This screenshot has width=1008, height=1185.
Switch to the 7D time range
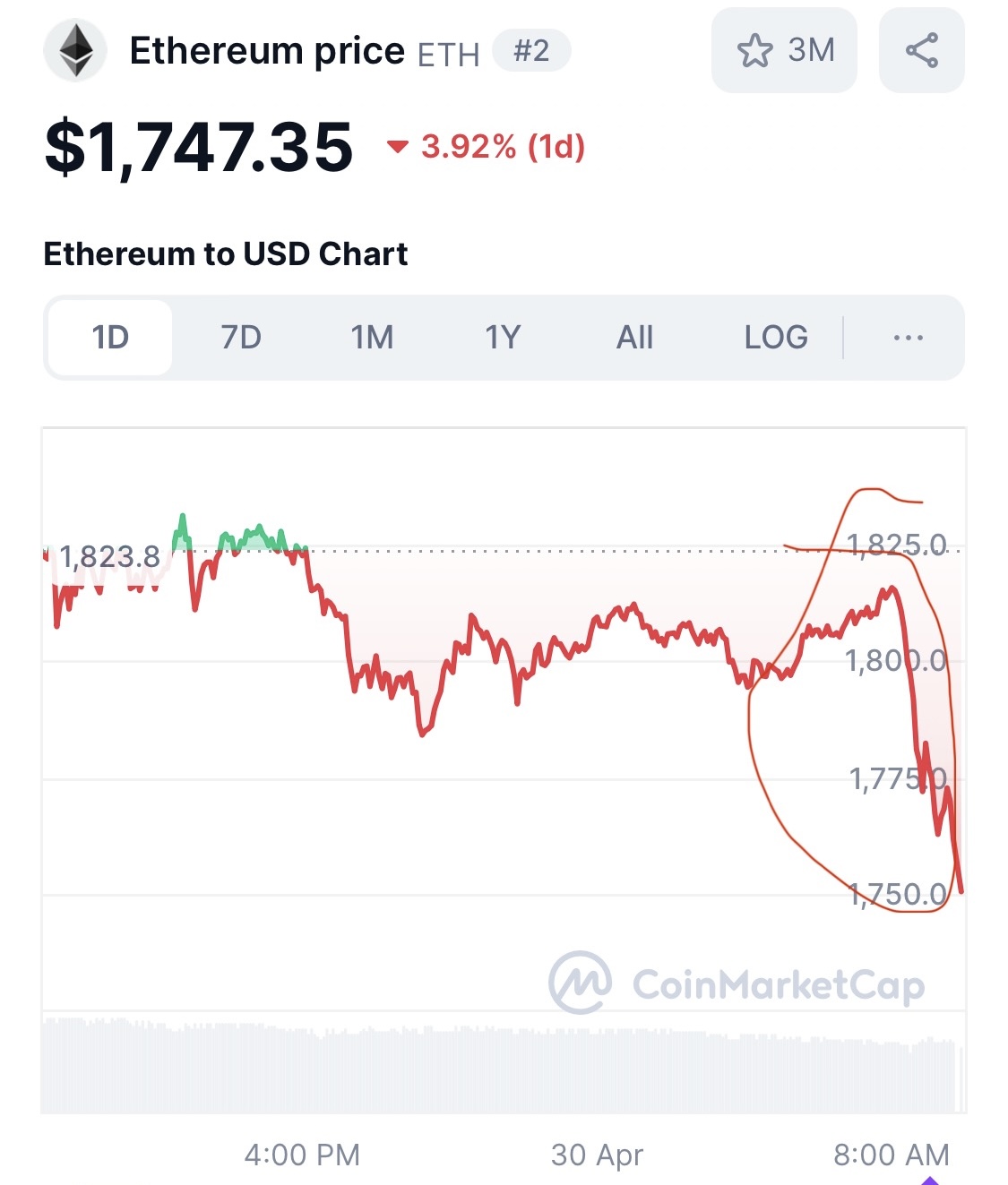tap(241, 338)
